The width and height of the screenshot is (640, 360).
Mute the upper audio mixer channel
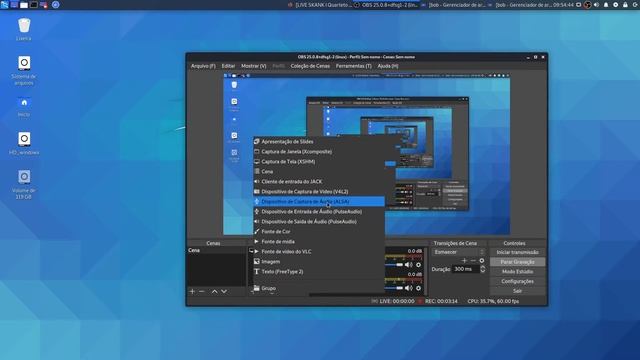409,265
